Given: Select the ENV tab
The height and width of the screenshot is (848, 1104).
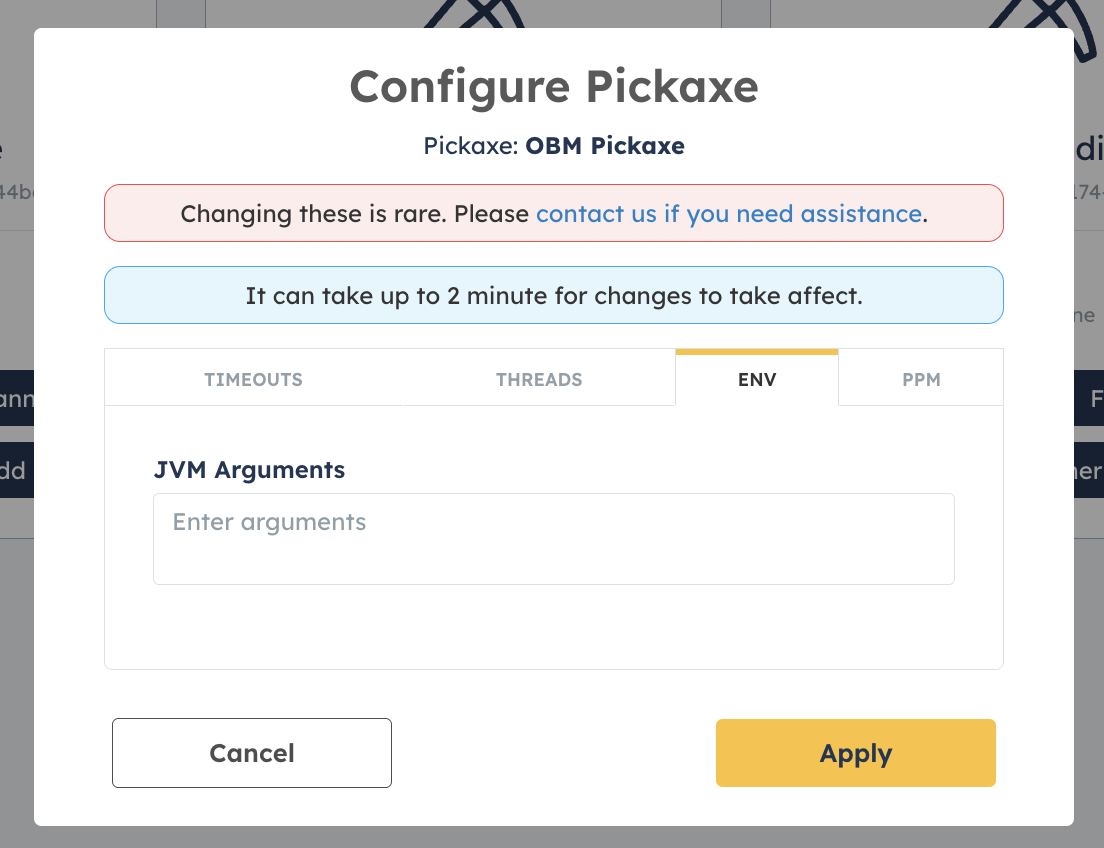Looking at the screenshot, I should [x=757, y=380].
